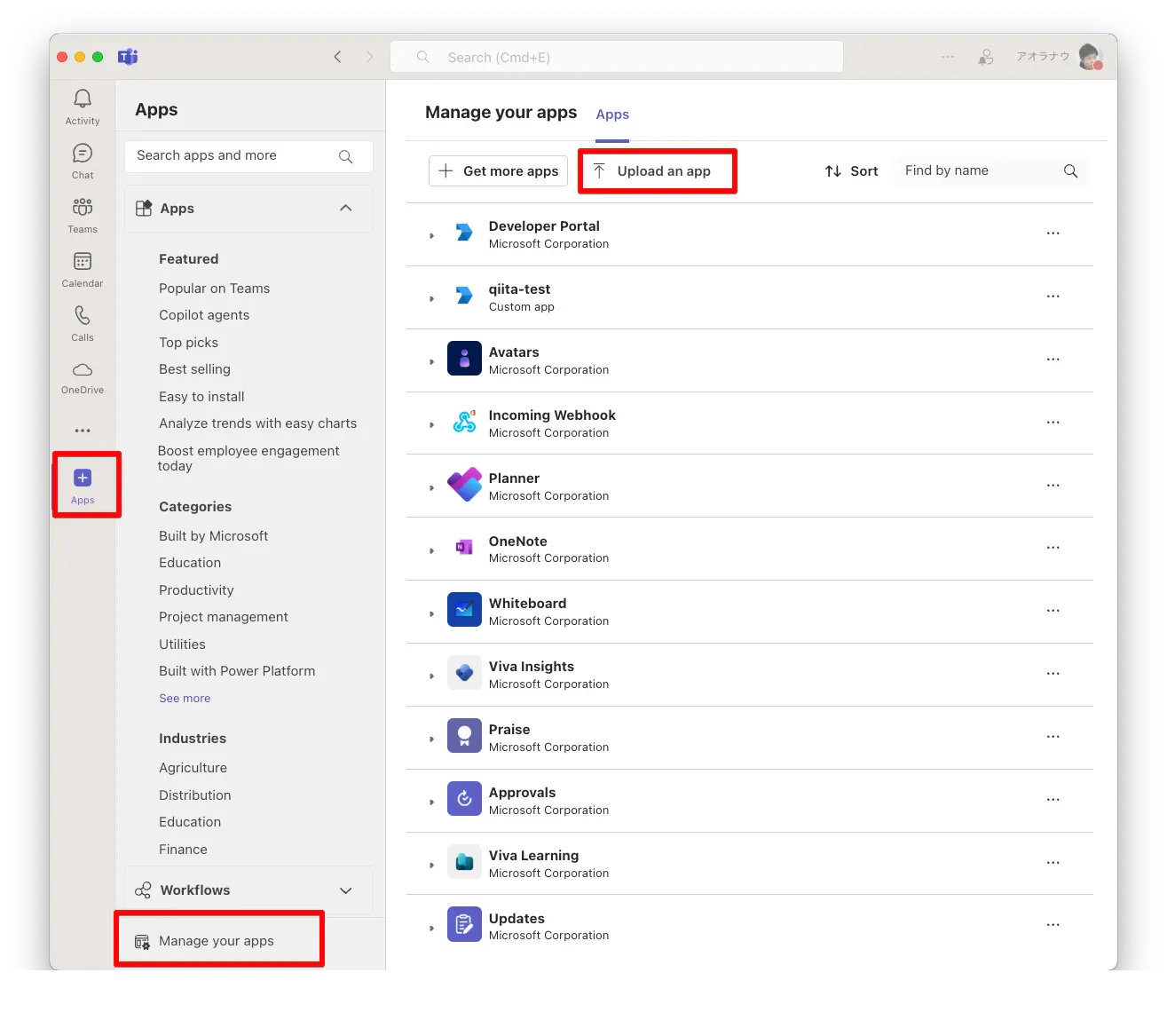Click the profile avatar picture
The height and width of the screenshot is (1036, 1167).
click(1090, 57)
